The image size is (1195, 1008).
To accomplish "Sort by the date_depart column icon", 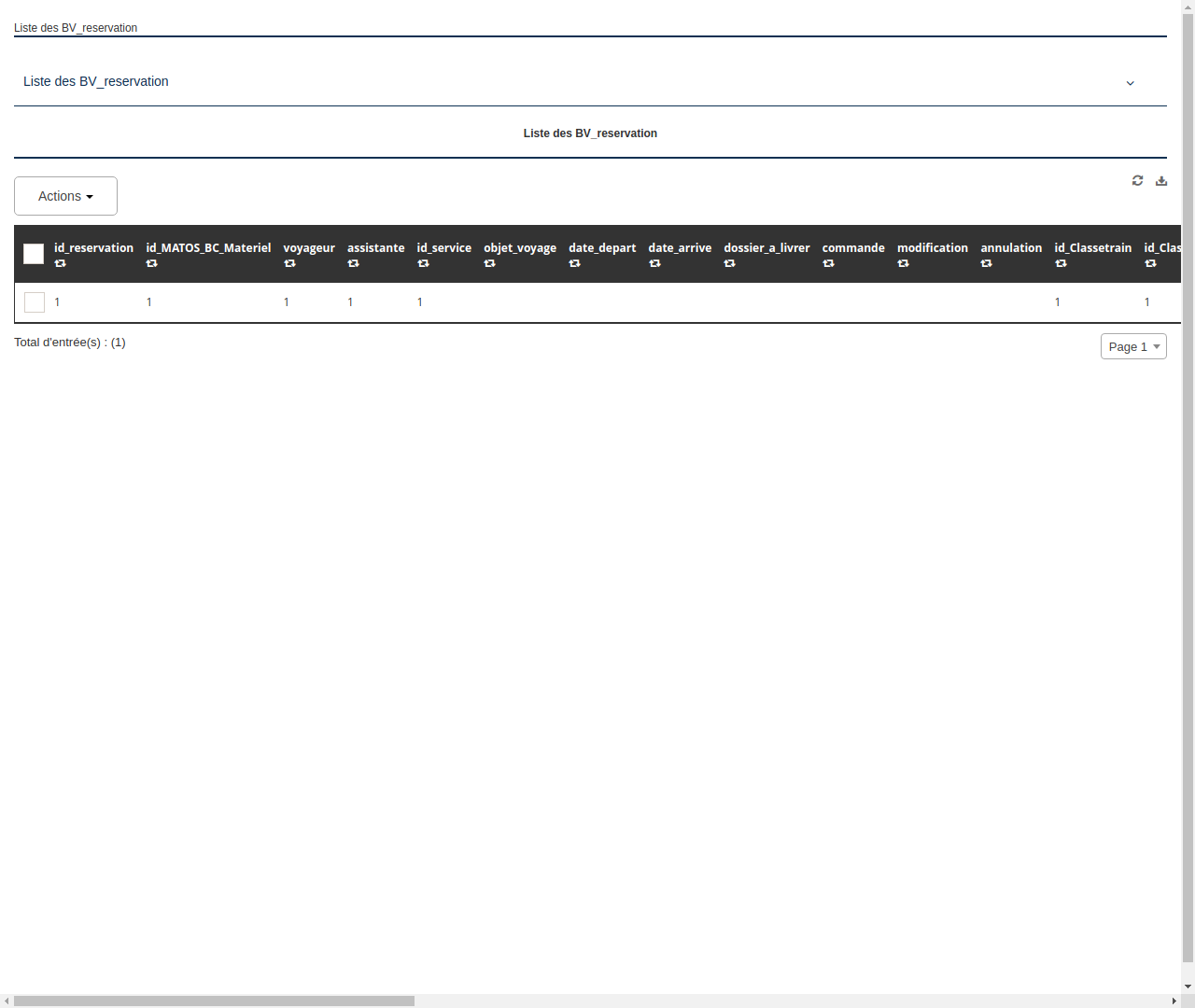I will point(575,264).
